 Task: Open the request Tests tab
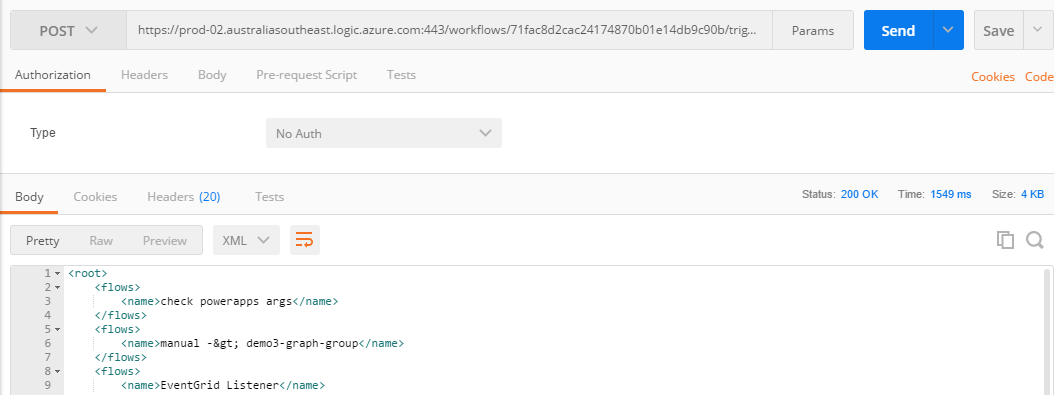(x=401, y=75)
